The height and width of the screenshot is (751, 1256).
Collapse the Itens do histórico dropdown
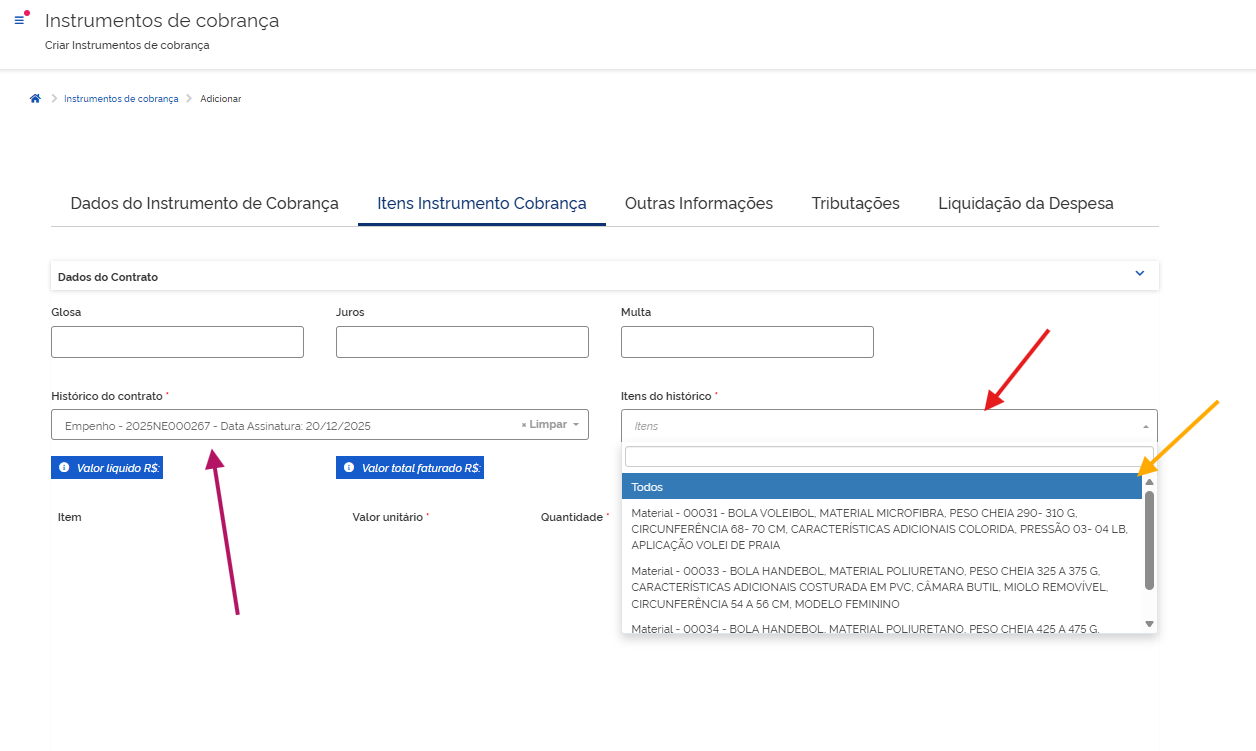[1145, 426]
